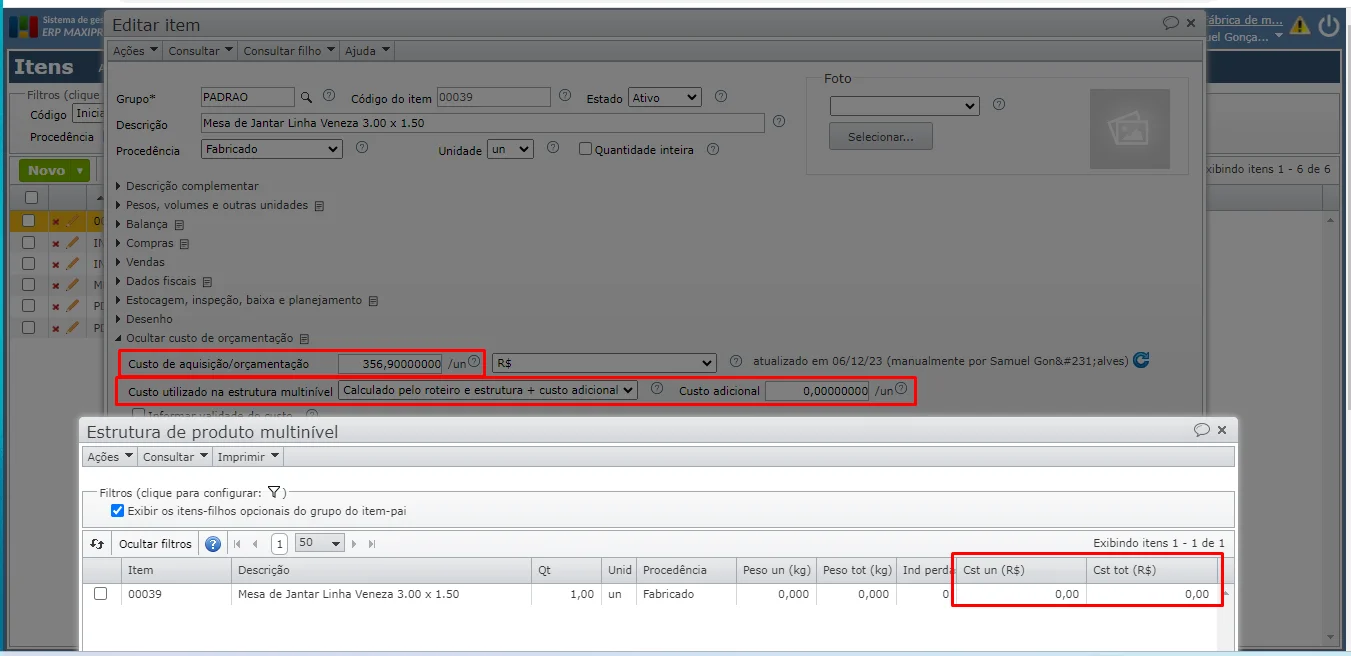Click help icon beside Estado dropdown

point(721,96)
